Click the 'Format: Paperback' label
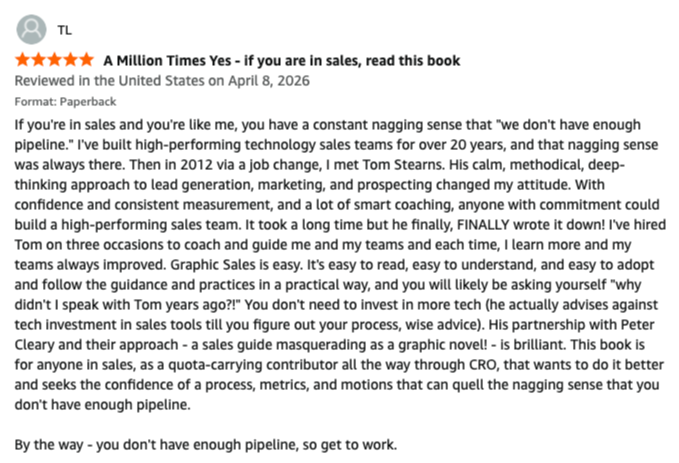The image size is (679, 463). tap(65, 102)
